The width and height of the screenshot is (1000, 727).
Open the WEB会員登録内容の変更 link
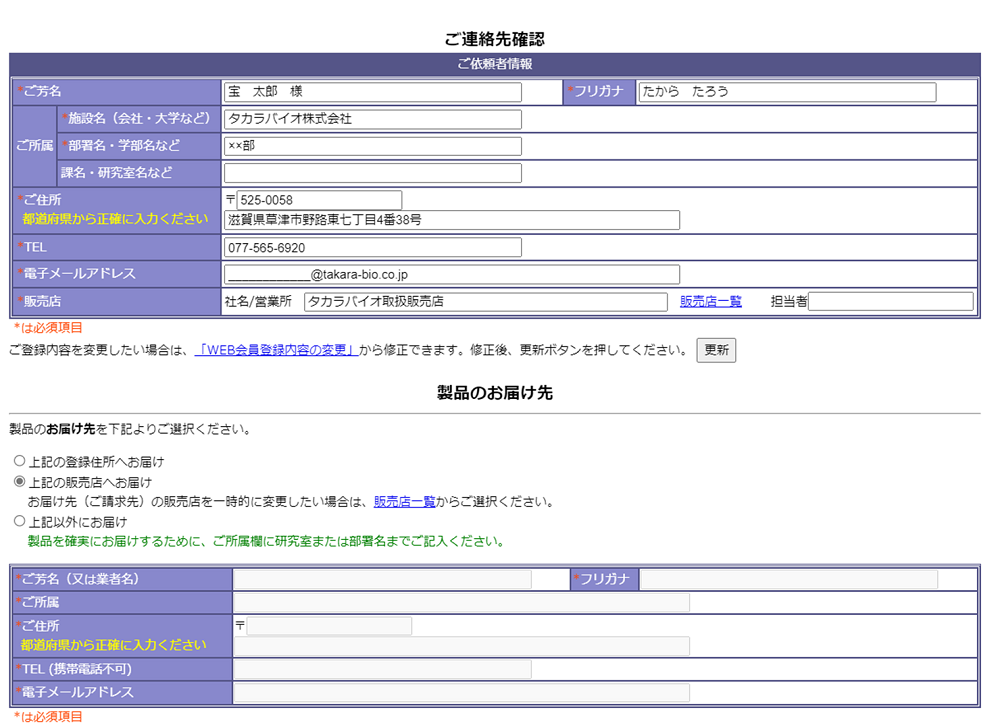click(276, 350)
